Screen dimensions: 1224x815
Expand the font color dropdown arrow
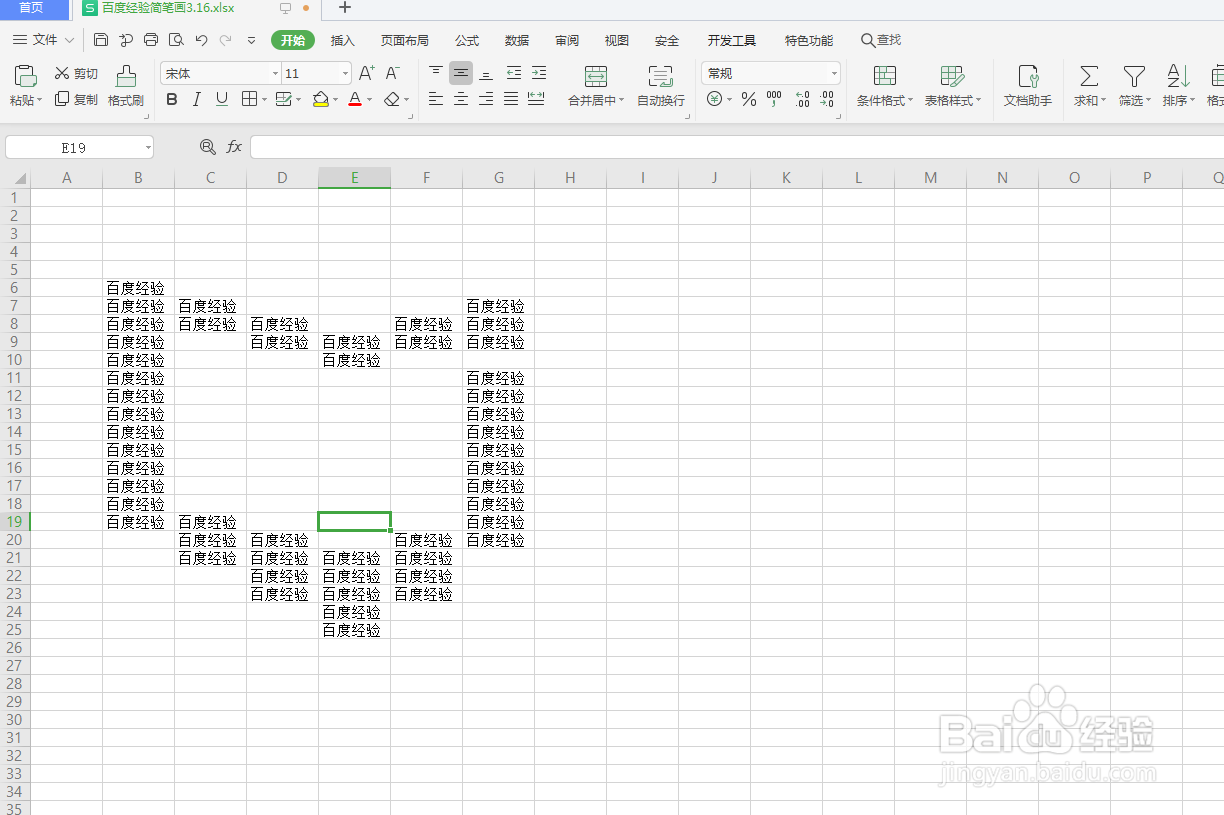point(370,100)
